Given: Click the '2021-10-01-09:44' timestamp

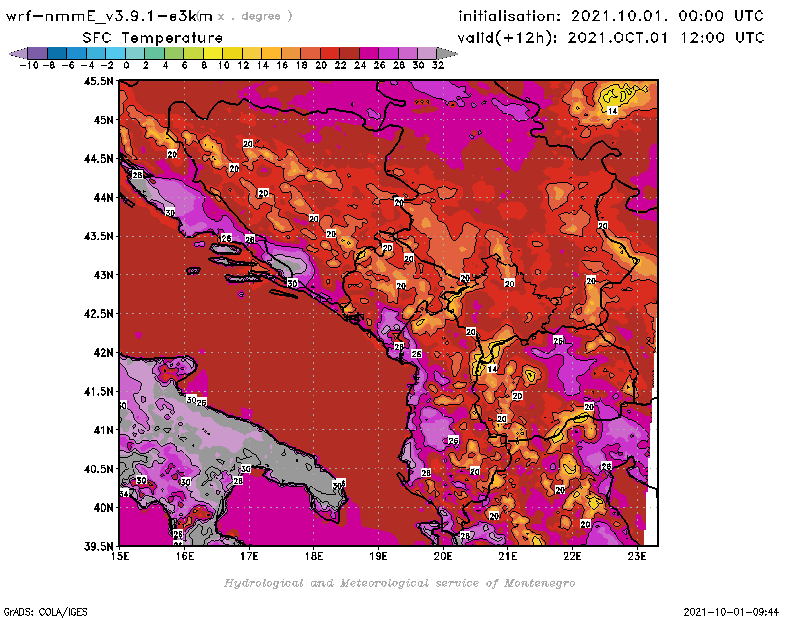Looking at the screenshot, I should 731,612.
